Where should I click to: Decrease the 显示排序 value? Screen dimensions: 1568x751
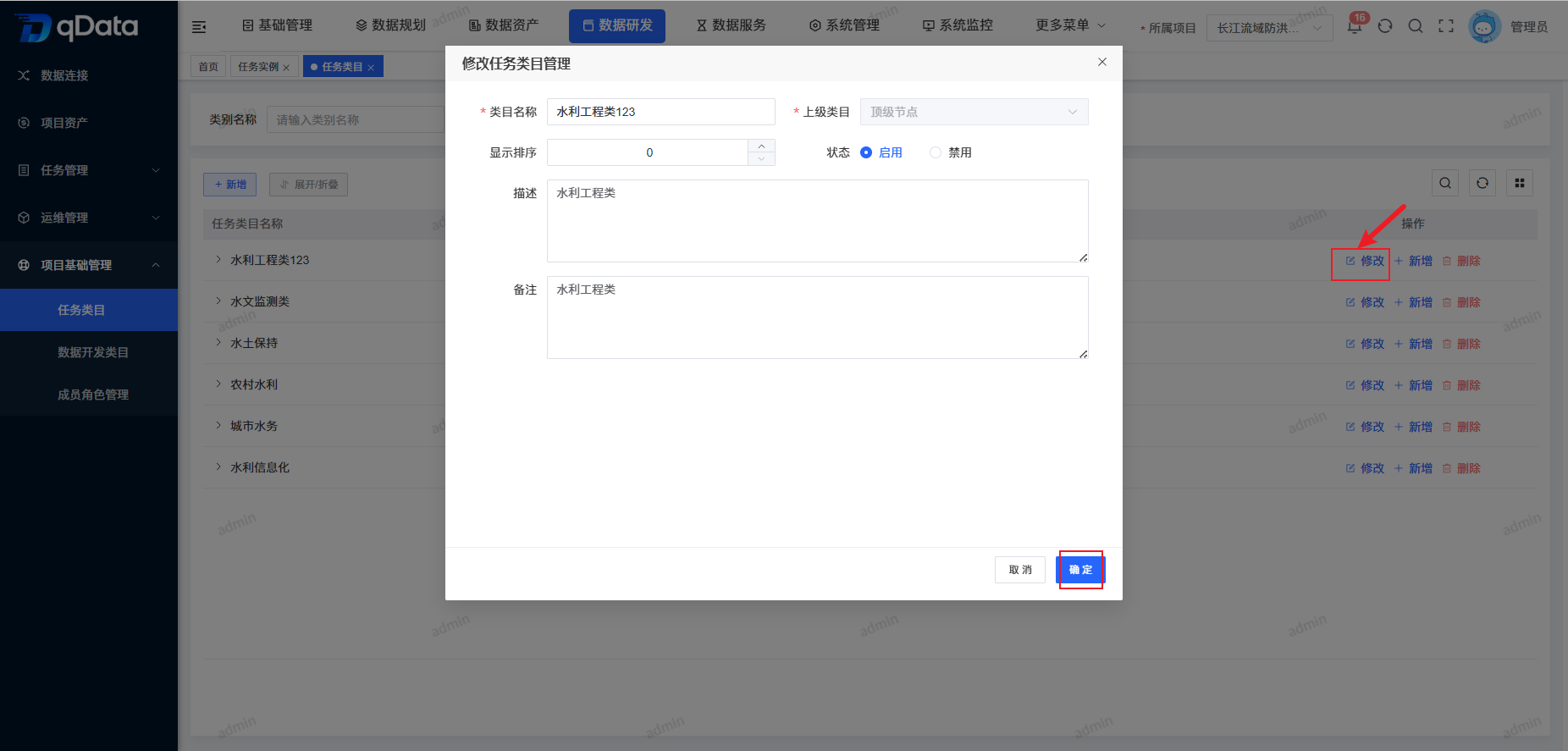tap(762, 159)
